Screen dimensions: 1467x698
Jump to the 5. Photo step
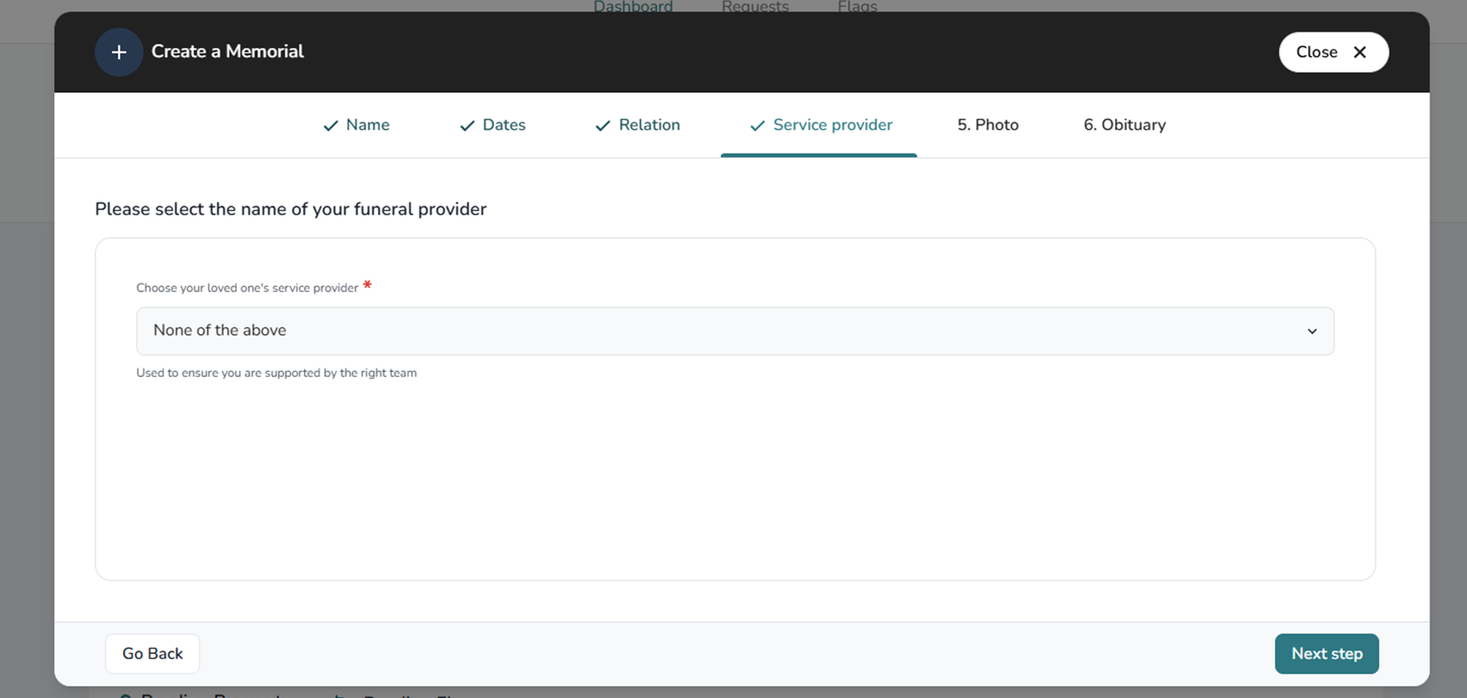click(987, 125)
